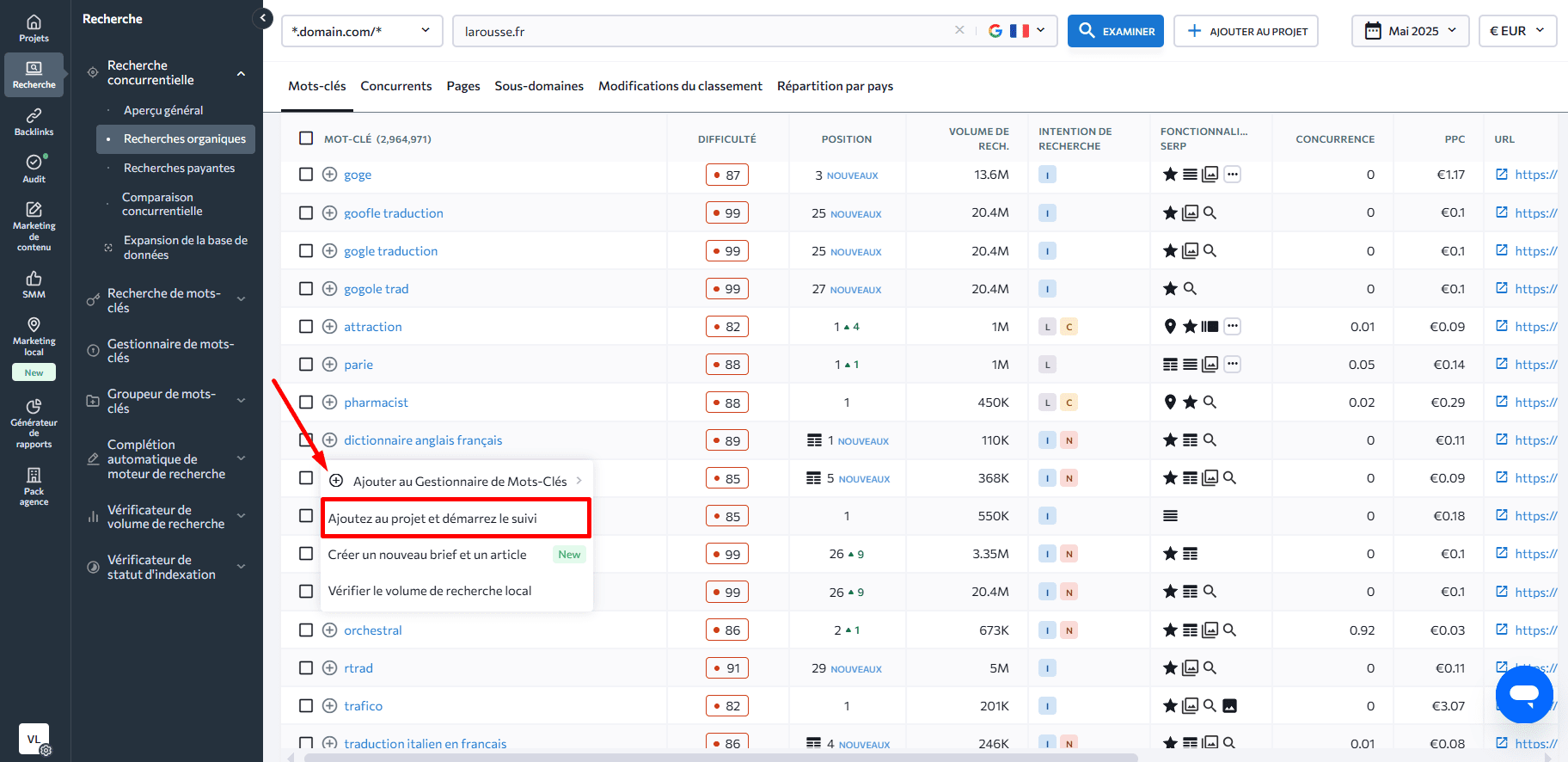Check the goge keyword checkbox
1568x762 pixels.
(x=306, y=175)
